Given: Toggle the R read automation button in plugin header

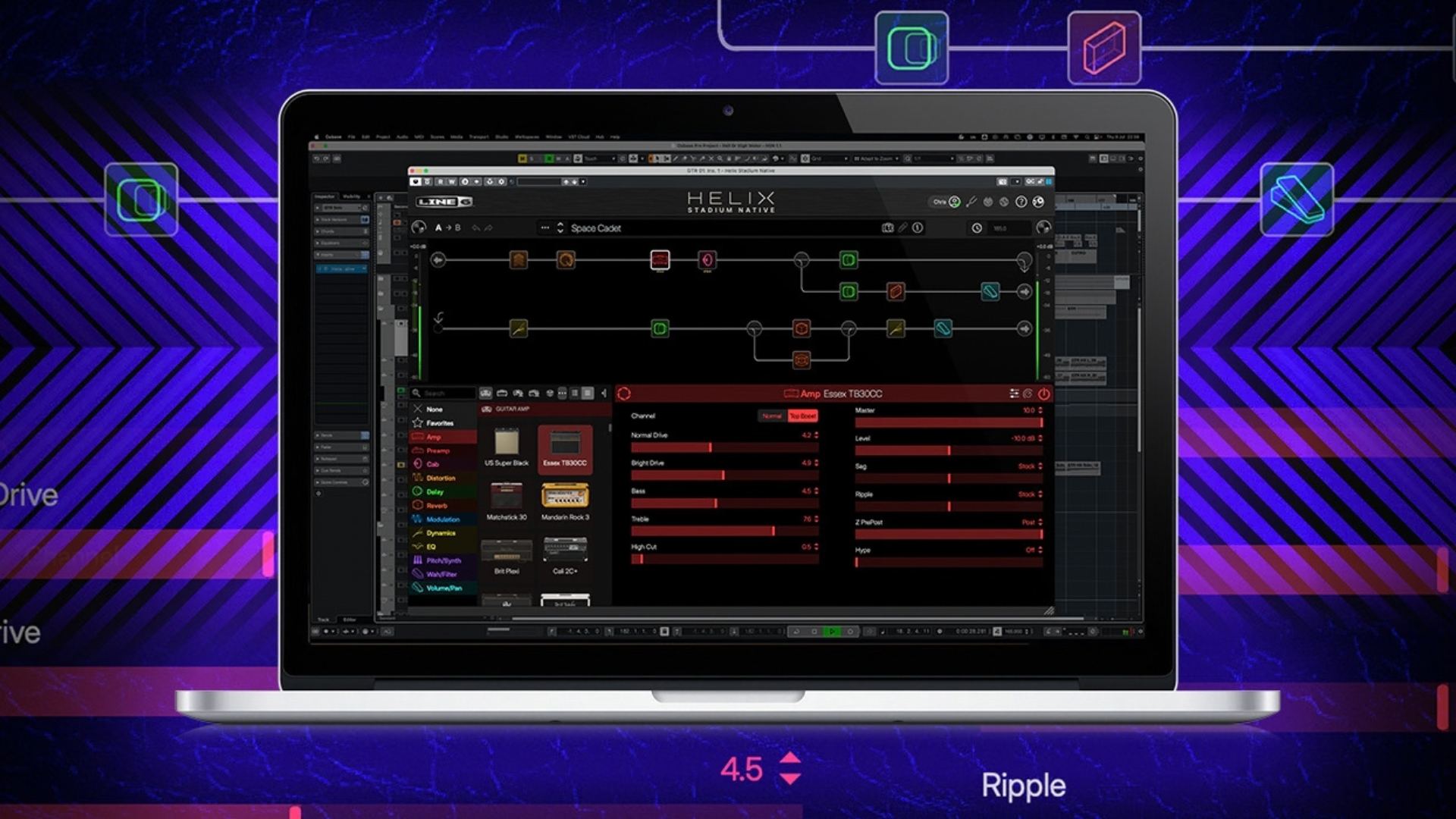Looking at the screenshot, I should (441, 182).
